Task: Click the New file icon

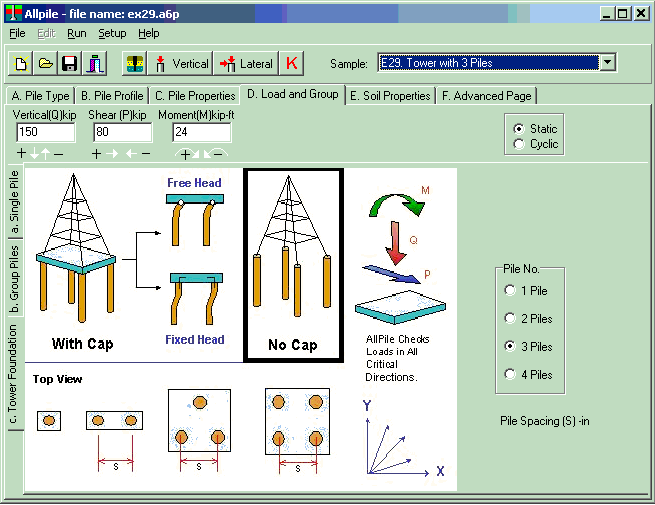Action: [21, 64]
